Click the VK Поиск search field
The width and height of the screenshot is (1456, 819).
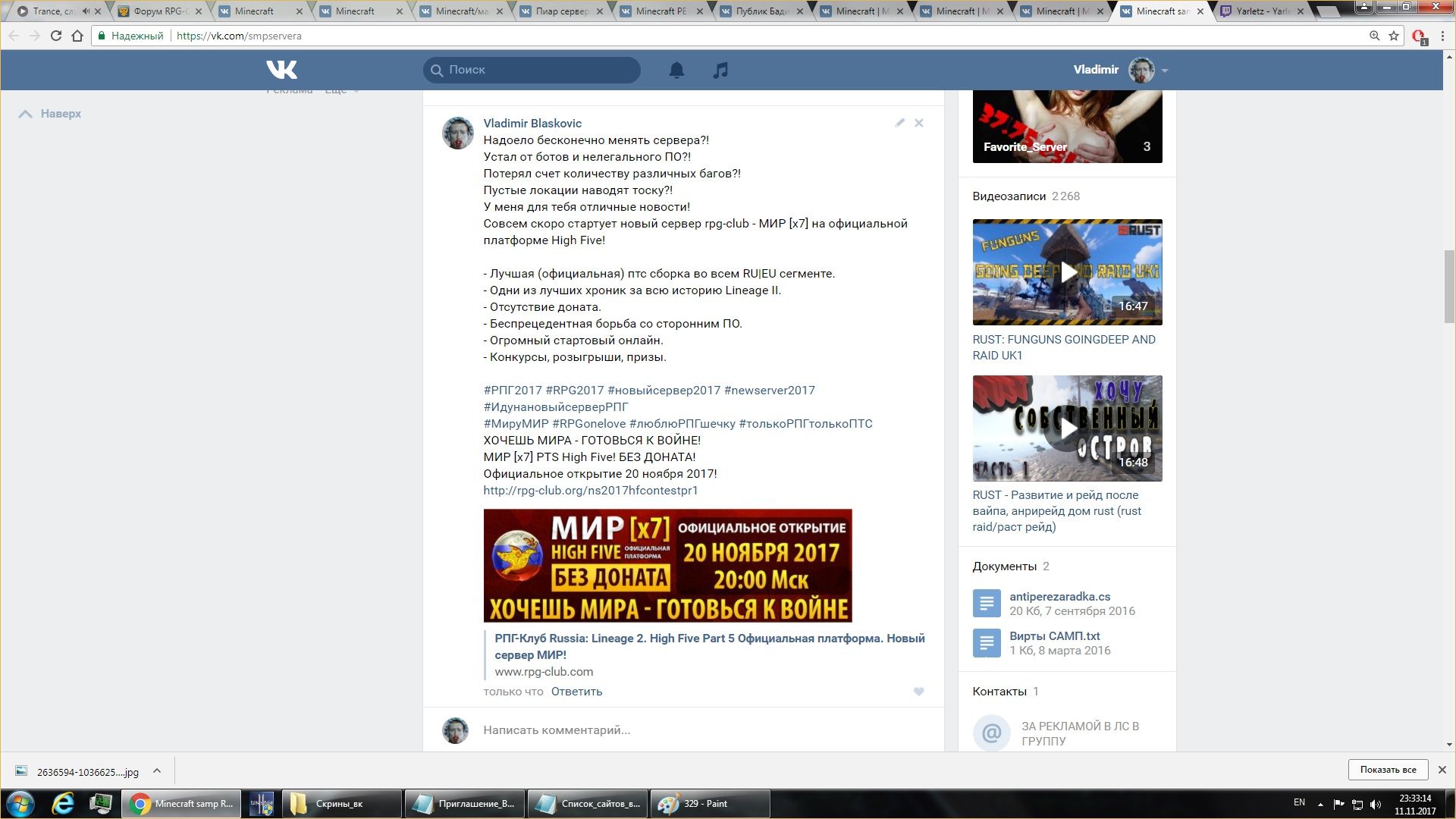click(x=532, y=70)
